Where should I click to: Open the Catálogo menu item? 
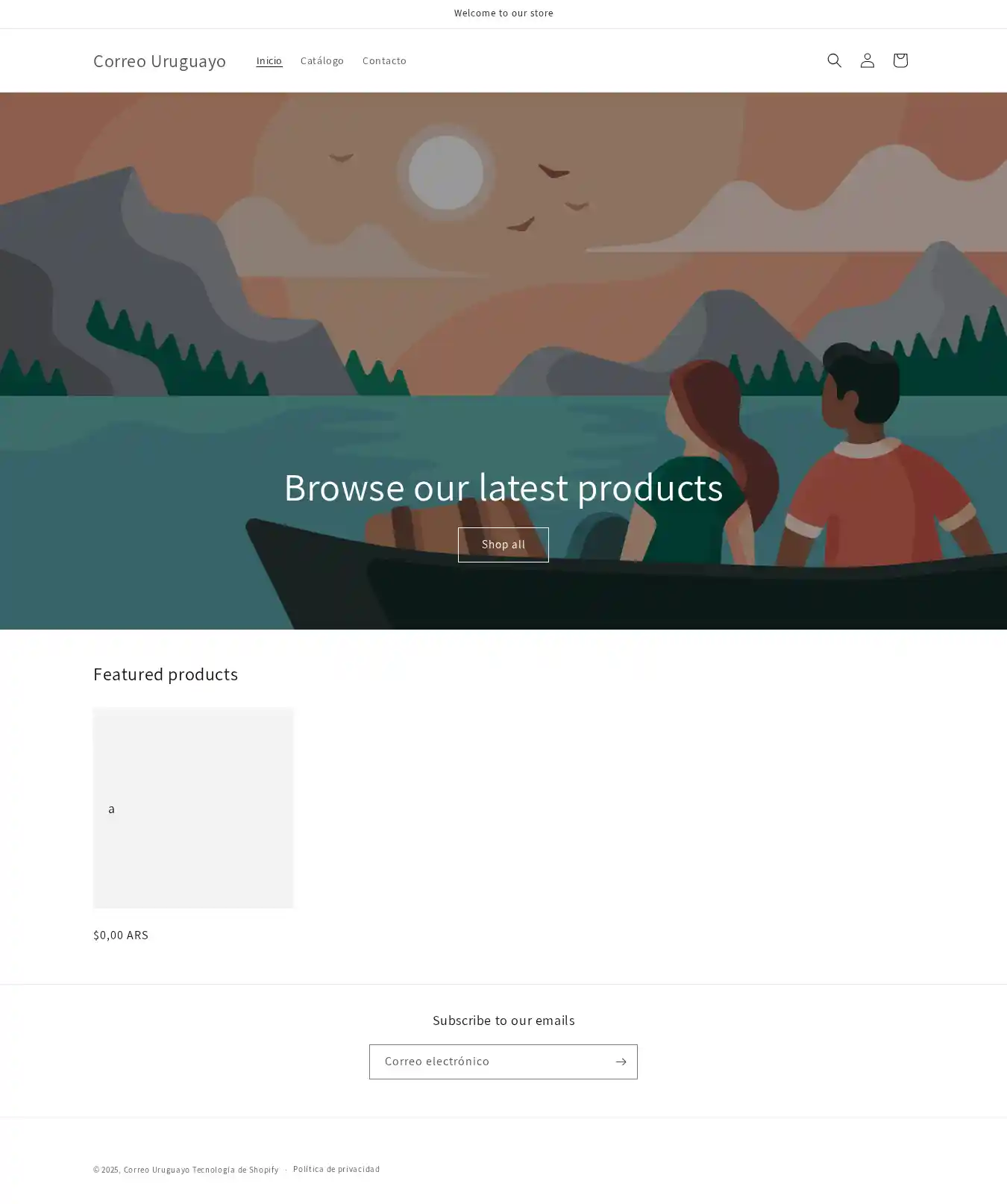(322, 60)
